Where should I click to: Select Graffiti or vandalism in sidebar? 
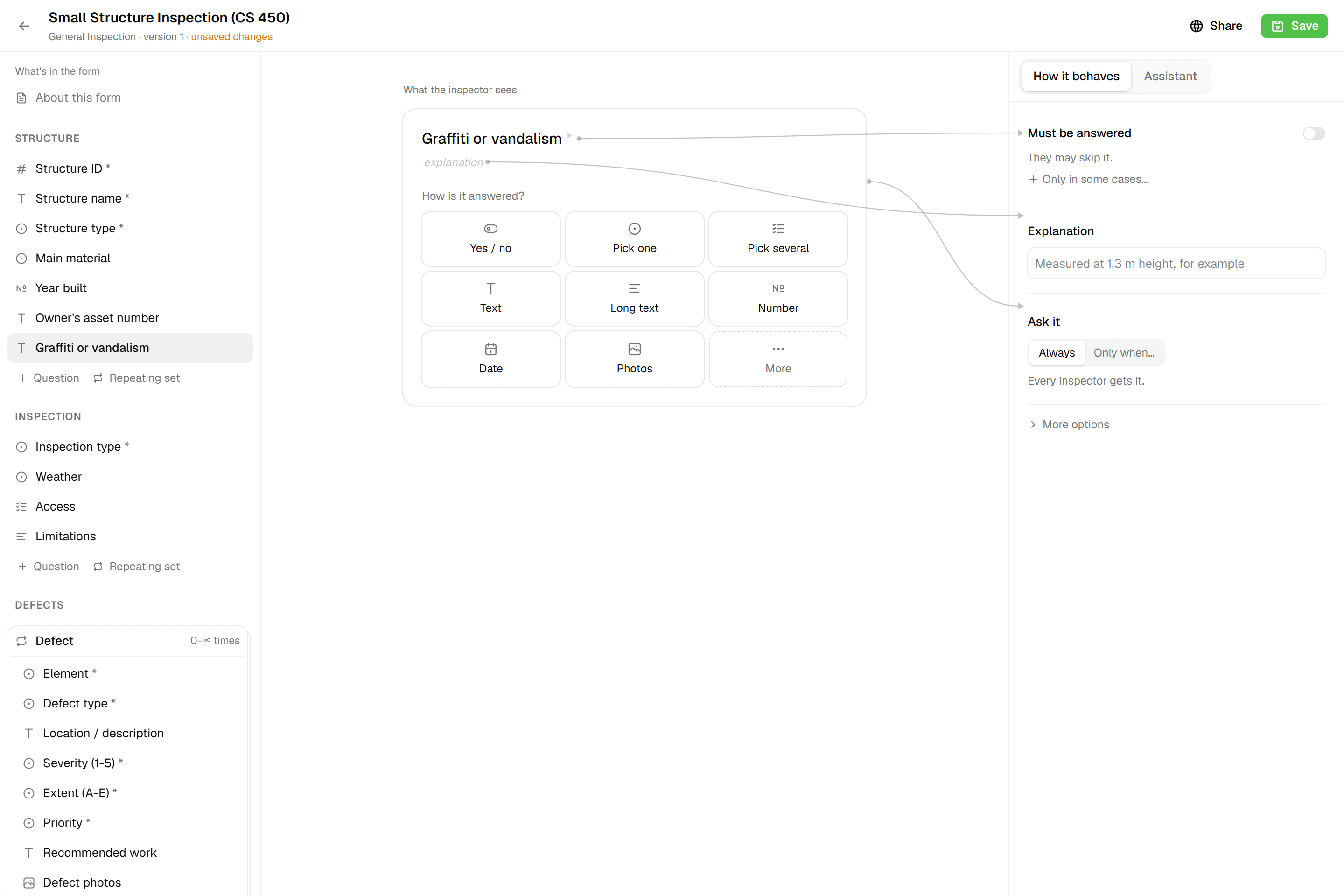130,348
